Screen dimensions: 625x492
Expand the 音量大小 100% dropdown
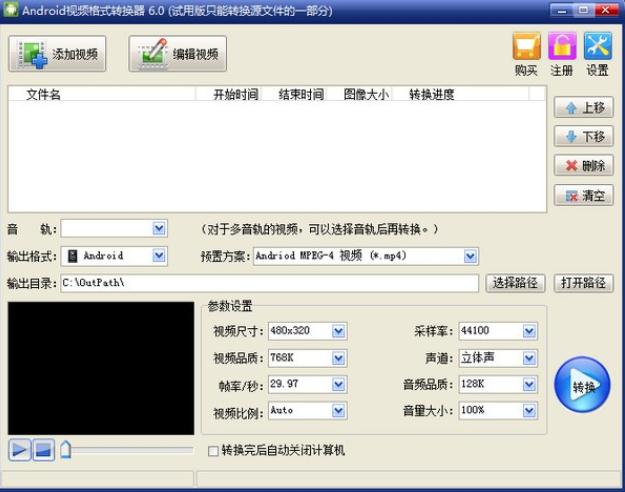click(498, 411)
